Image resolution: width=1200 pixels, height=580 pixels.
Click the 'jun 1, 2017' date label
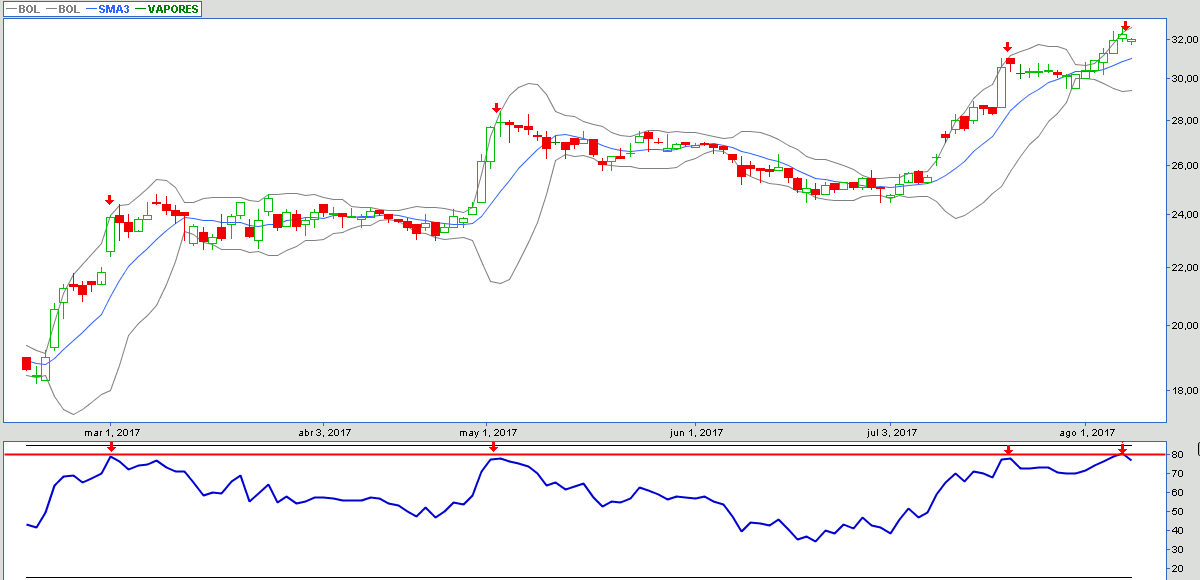pyautogui.click(x=696, y=433)
